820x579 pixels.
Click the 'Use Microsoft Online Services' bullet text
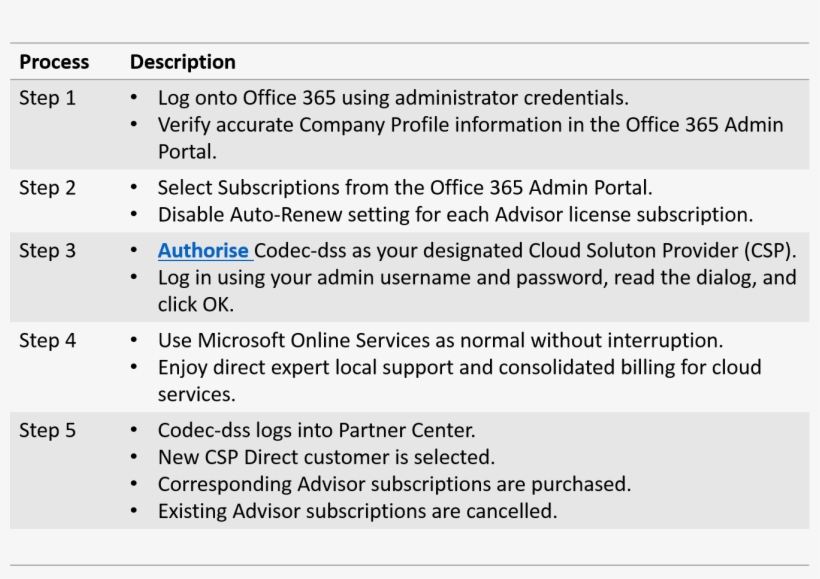[x=440, y=341]
